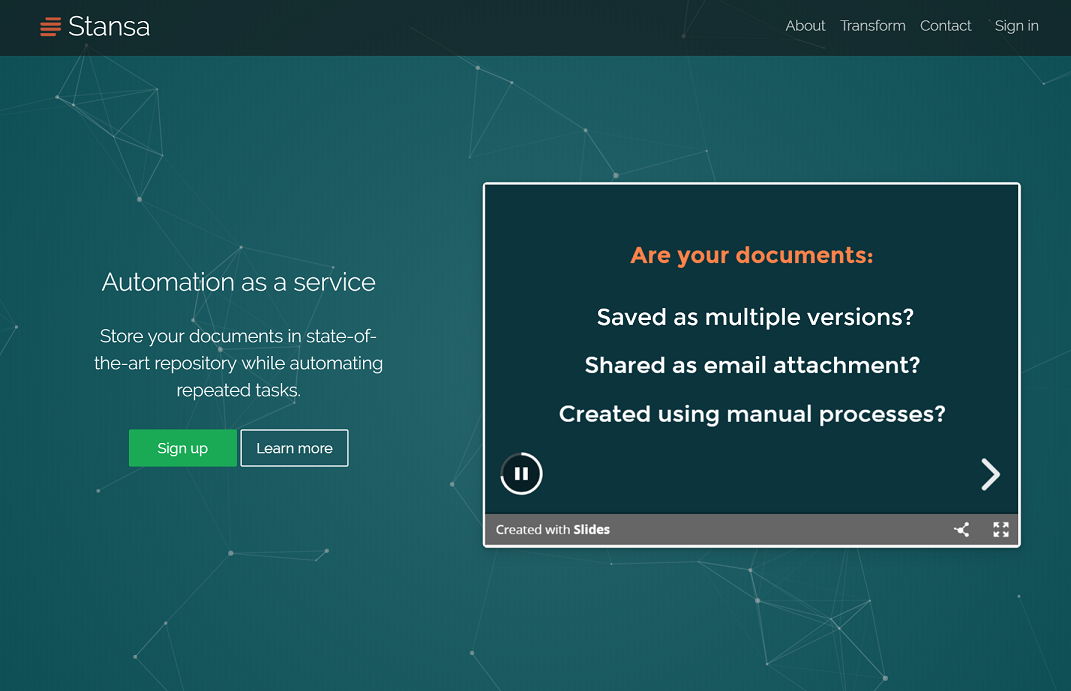Advance to the next slide arrow
The width and height of the screenshot is (1071, 691).
[989, 474]
